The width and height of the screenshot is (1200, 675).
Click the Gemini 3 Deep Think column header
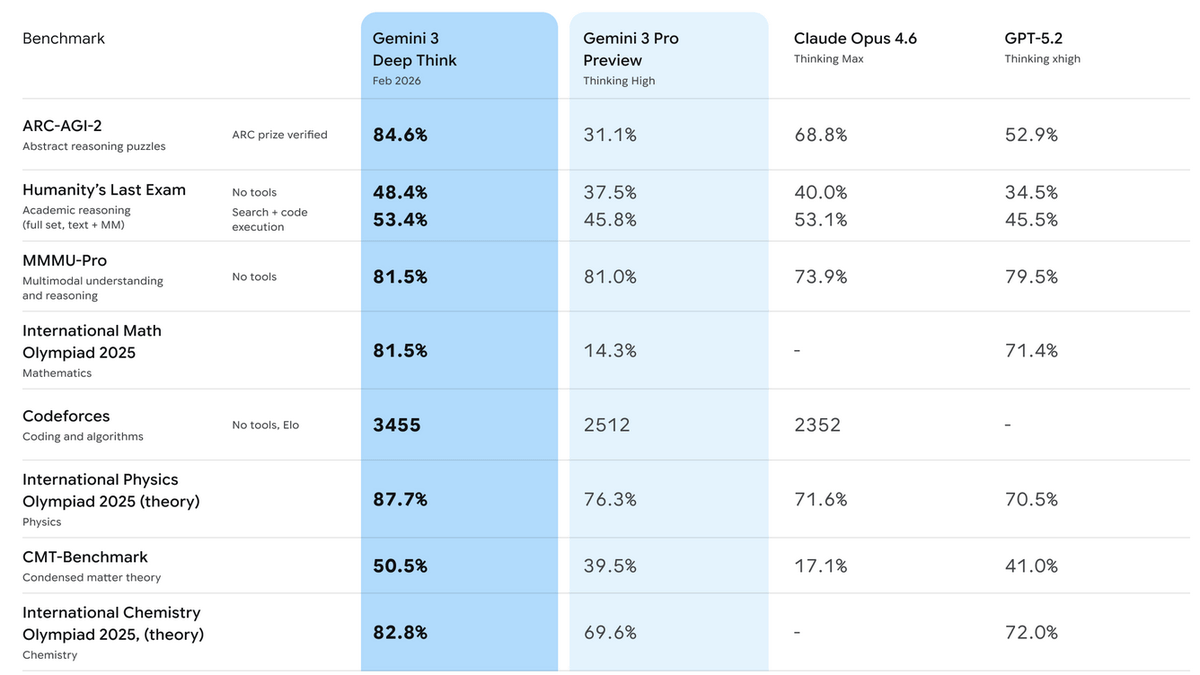415,49
